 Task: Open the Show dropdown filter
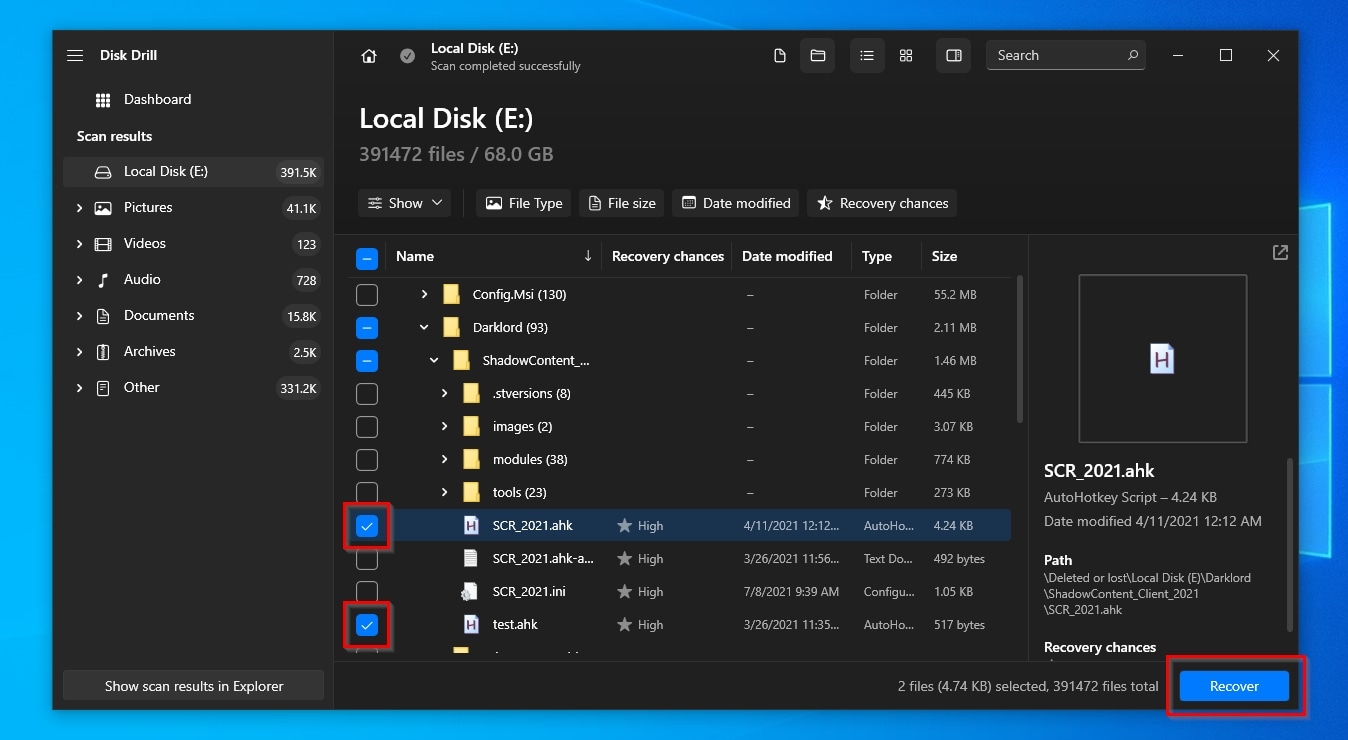coord(404,203)
